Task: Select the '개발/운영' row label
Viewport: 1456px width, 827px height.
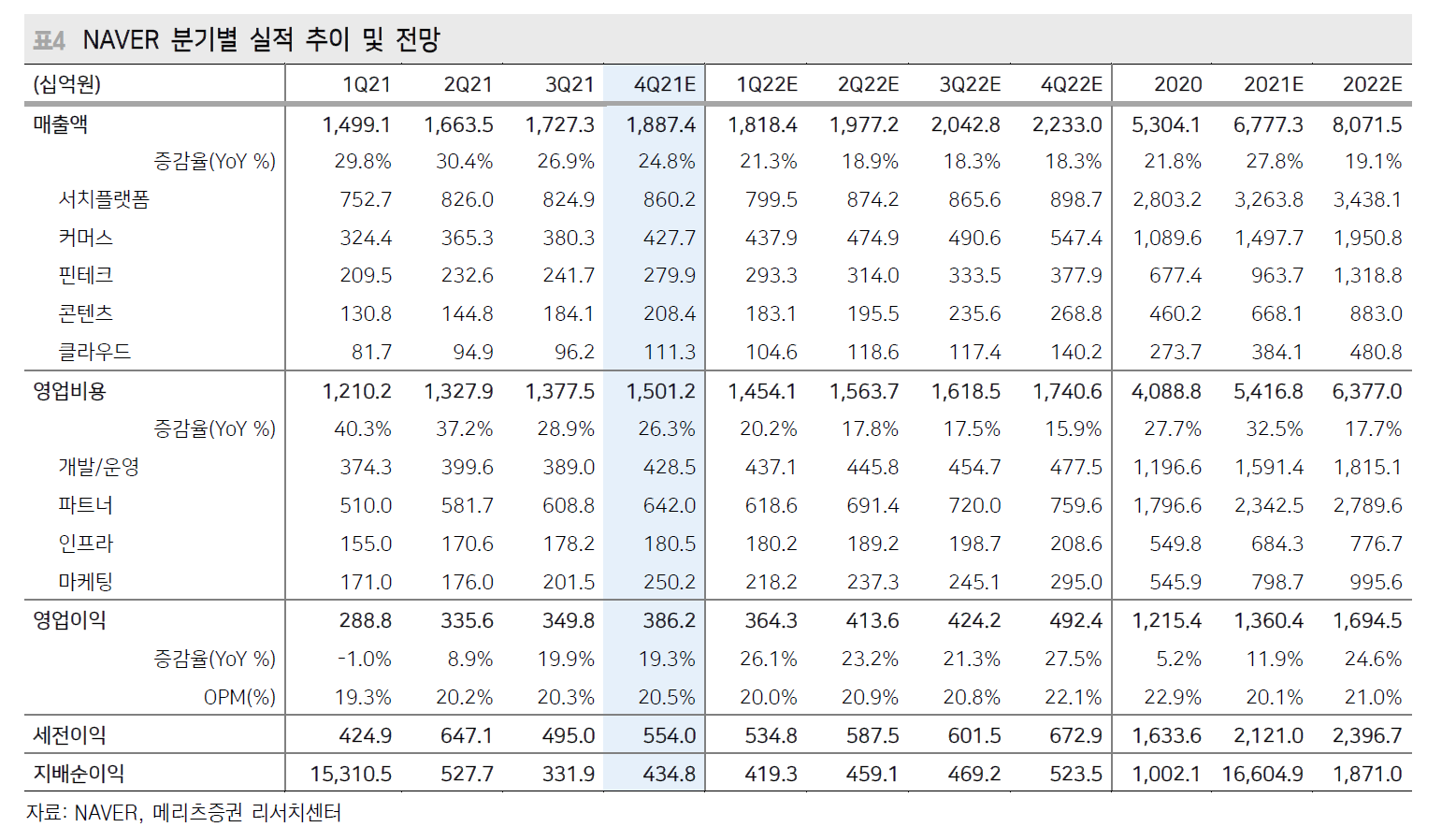Action: pos(99,467)
